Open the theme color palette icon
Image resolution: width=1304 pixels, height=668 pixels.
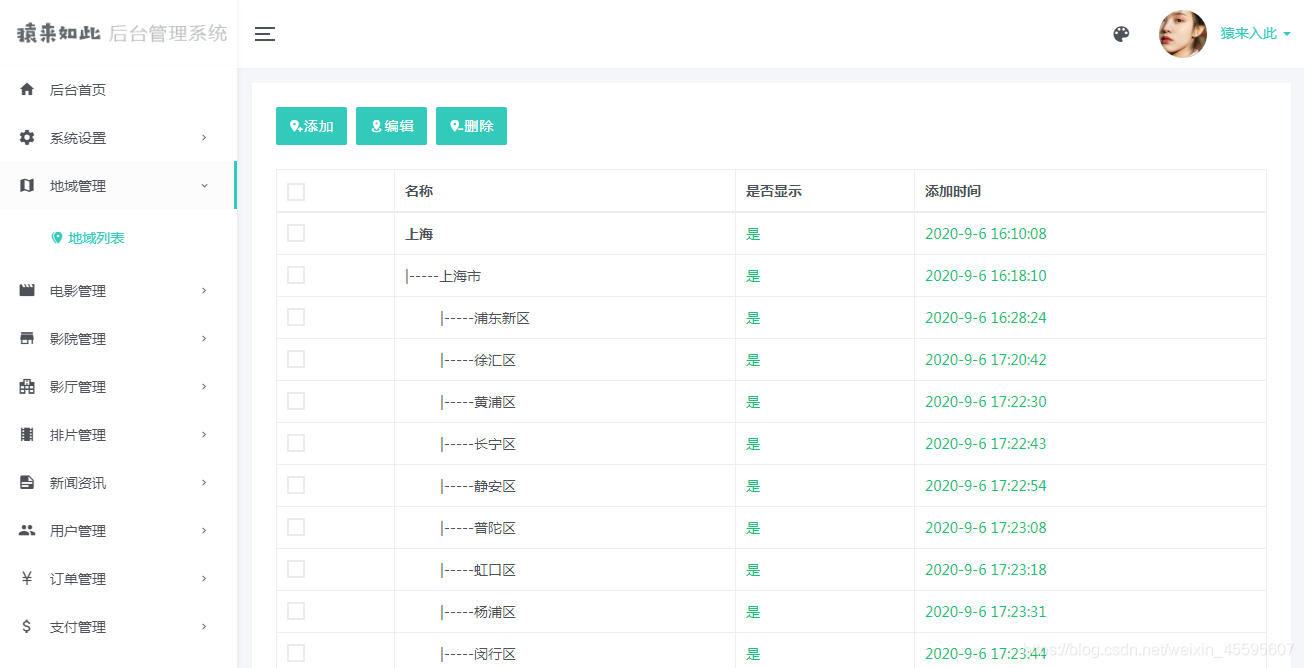click(x=1121, y=34)
